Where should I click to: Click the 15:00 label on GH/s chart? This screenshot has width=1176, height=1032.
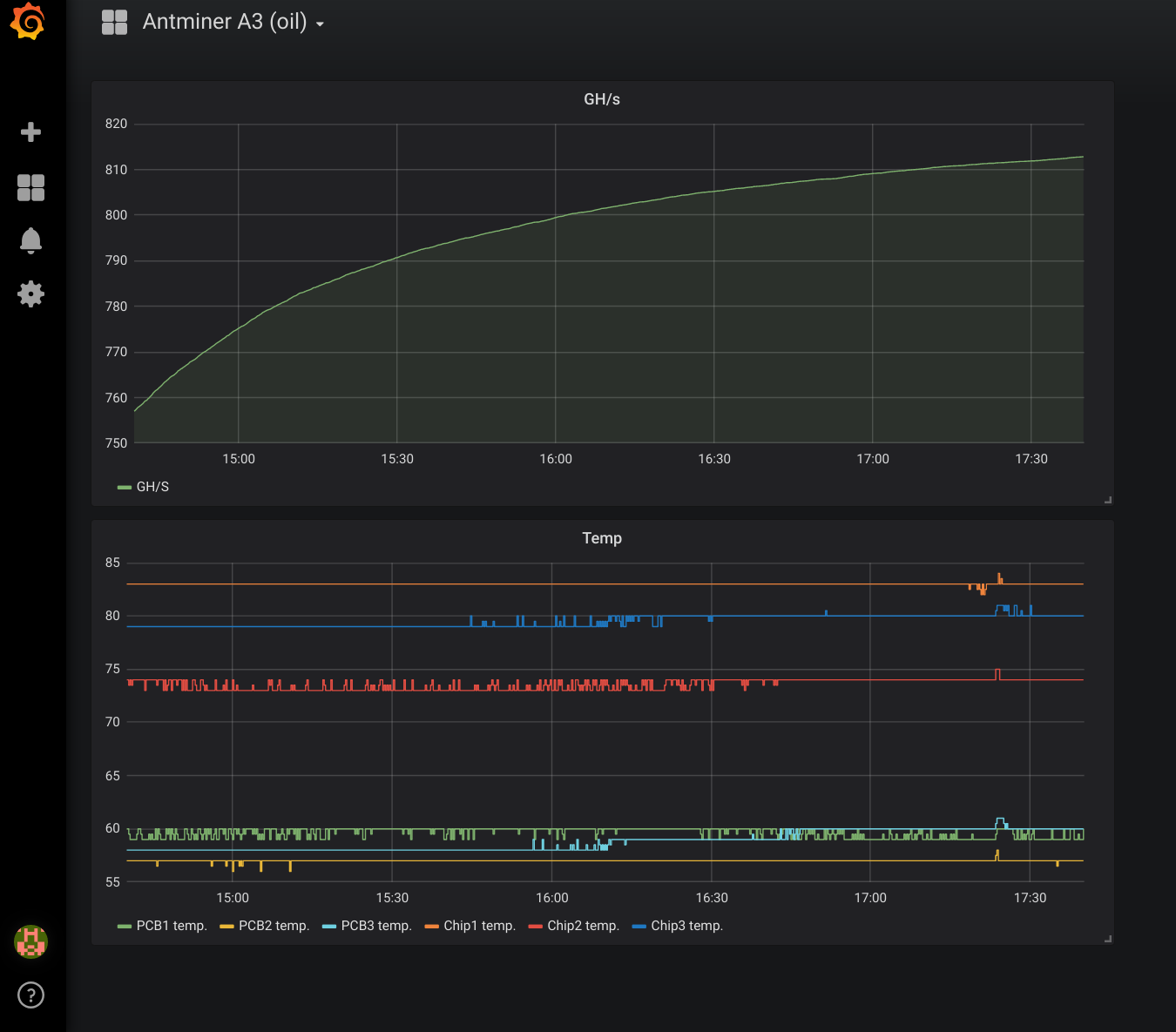pyautogui.click(x=239, y=459)
